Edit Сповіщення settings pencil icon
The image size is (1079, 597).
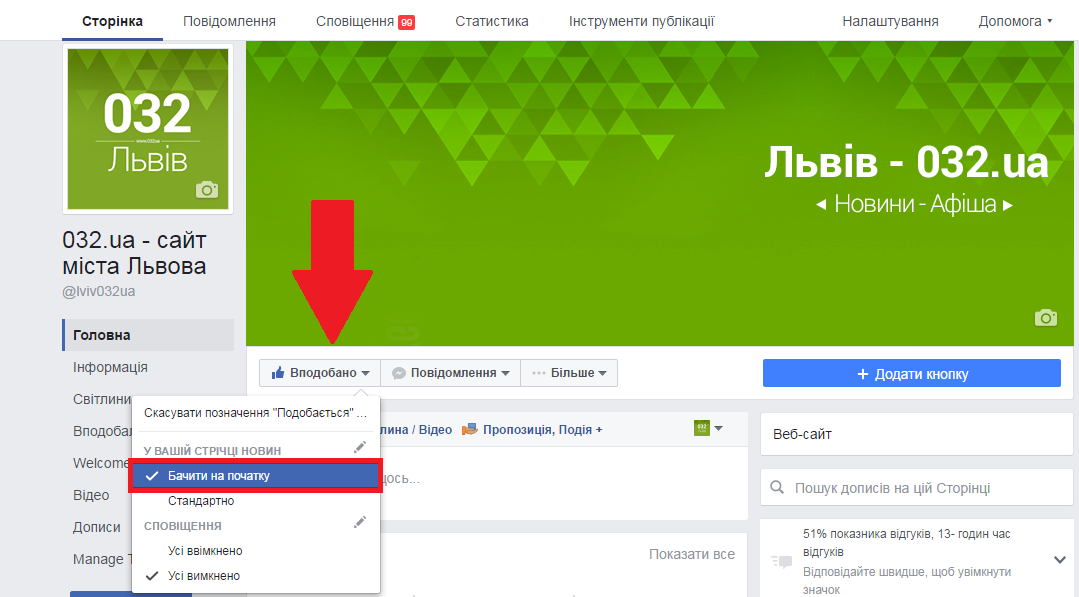359,523
